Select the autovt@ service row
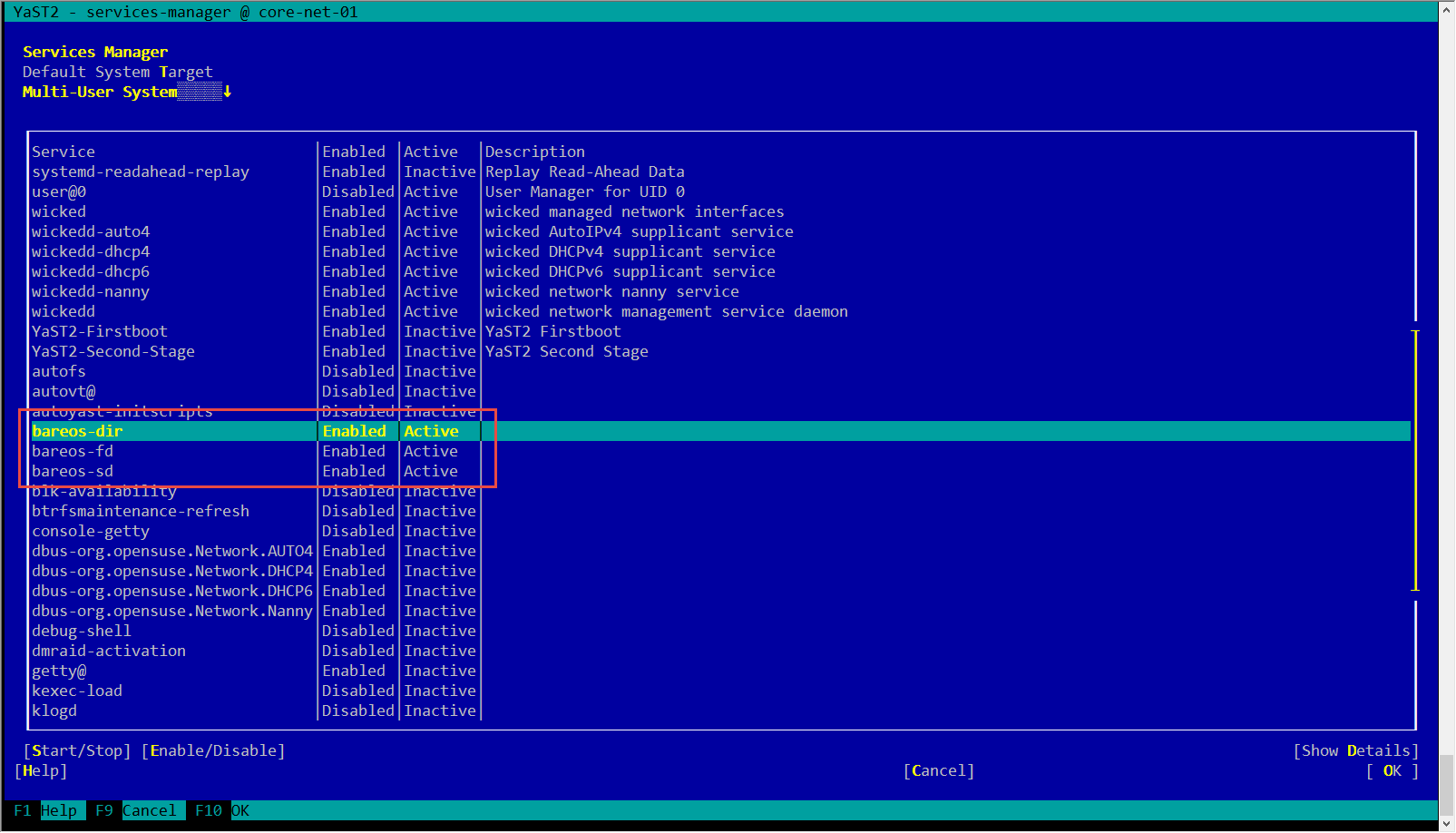The height and width of the screenshot is (833, 1456). click(x=721, y=391)
